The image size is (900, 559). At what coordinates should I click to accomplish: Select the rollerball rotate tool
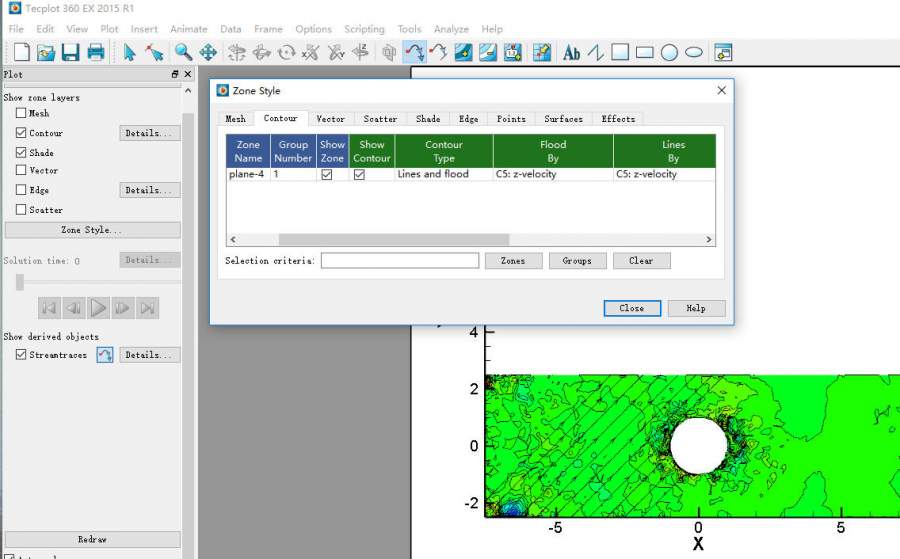pyautogui.click(x=261, y=53)
